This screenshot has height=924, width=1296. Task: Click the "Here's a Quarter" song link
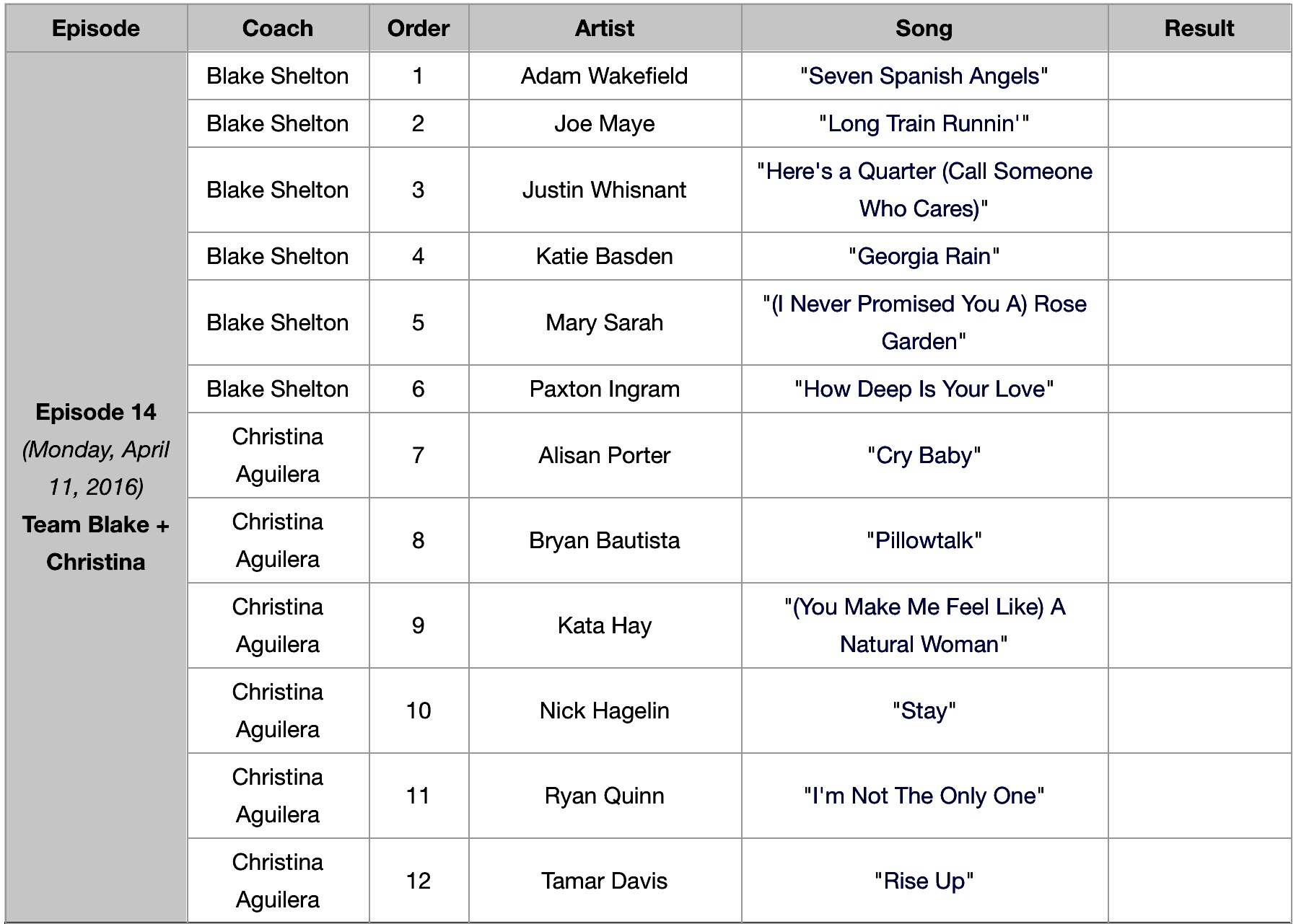(x=924, y=172)
